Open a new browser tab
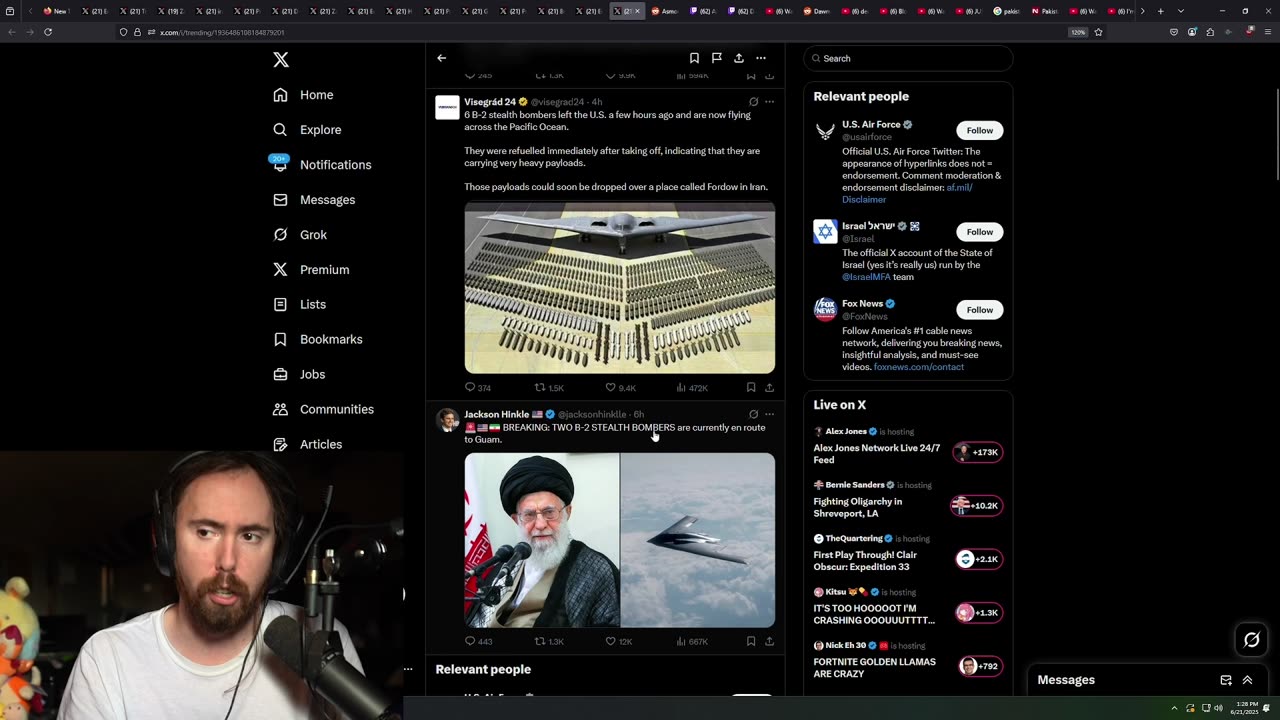Screen dimensions: 1280x720 tap(1160, 11)
